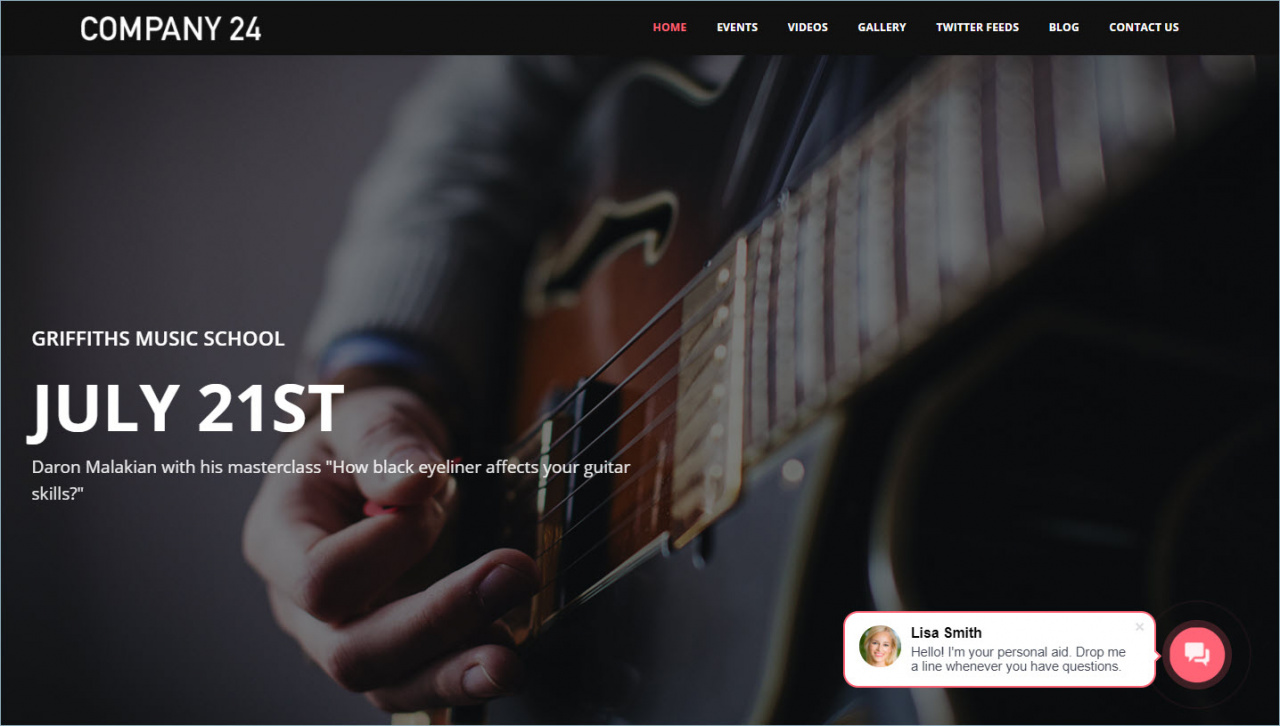Click the Lisa Smith name in chat popup
Image resolution: width=1280 pixels, height=726 pixels.
946,632
